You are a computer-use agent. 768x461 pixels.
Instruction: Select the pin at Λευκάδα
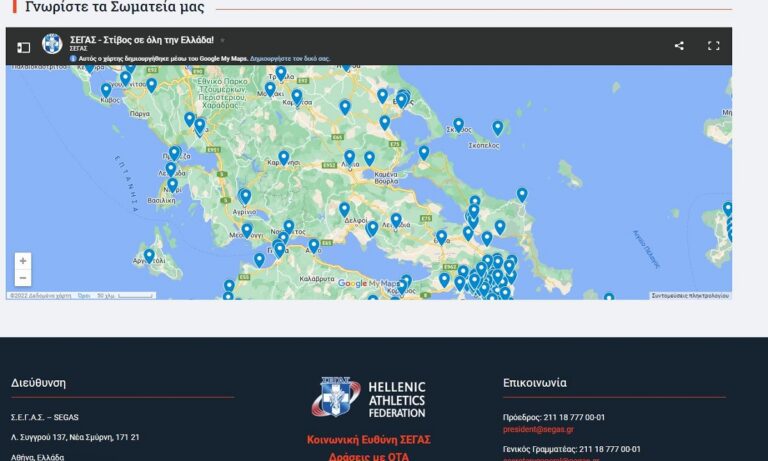coord(170,170)
